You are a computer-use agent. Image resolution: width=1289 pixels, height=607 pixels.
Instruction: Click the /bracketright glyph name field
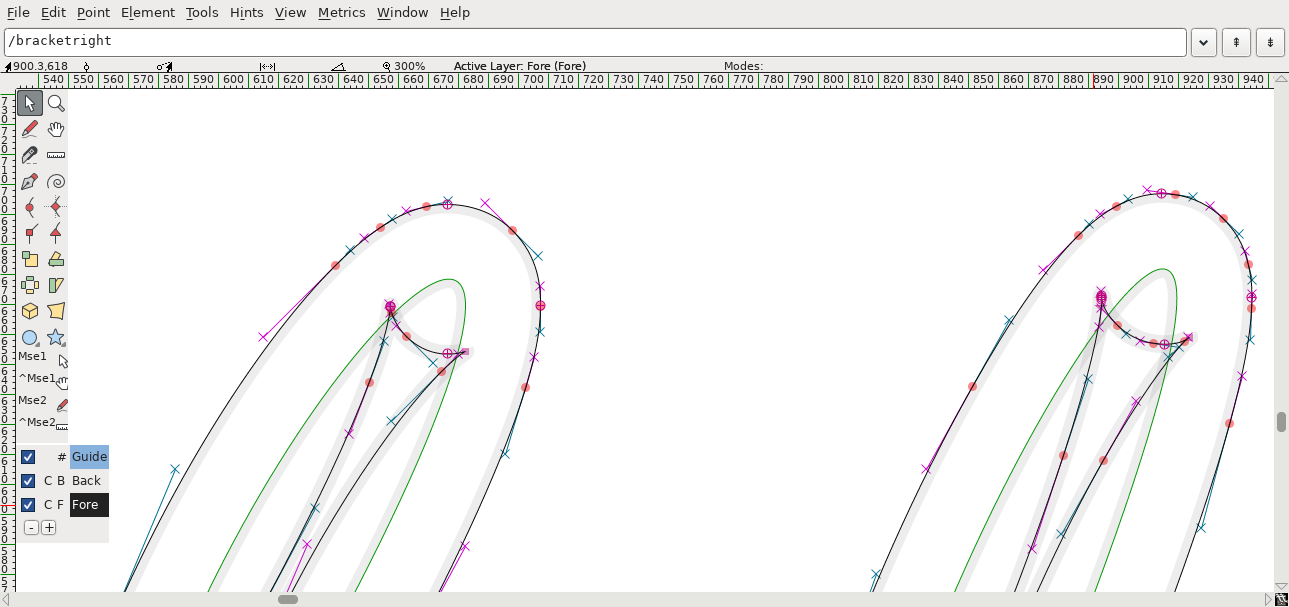(x=595, y=42)
